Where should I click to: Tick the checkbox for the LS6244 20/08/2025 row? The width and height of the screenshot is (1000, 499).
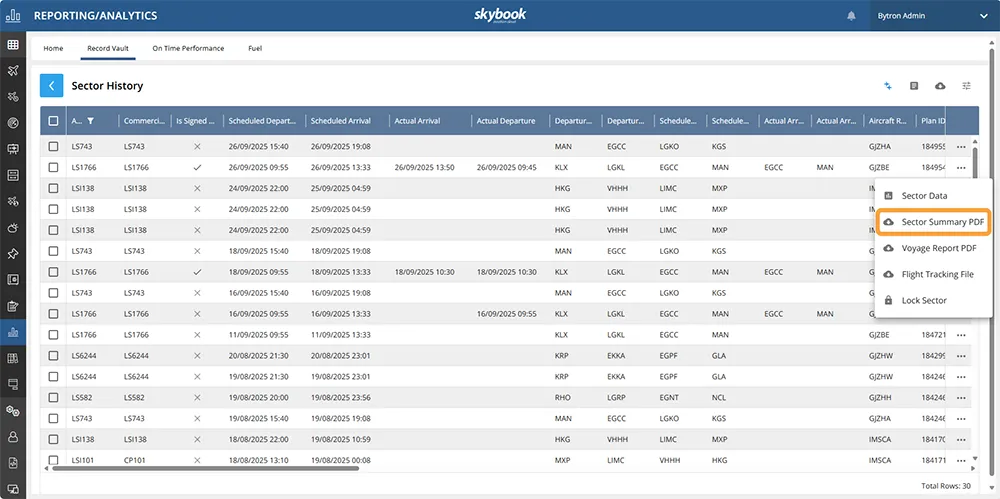click(54, 356)
